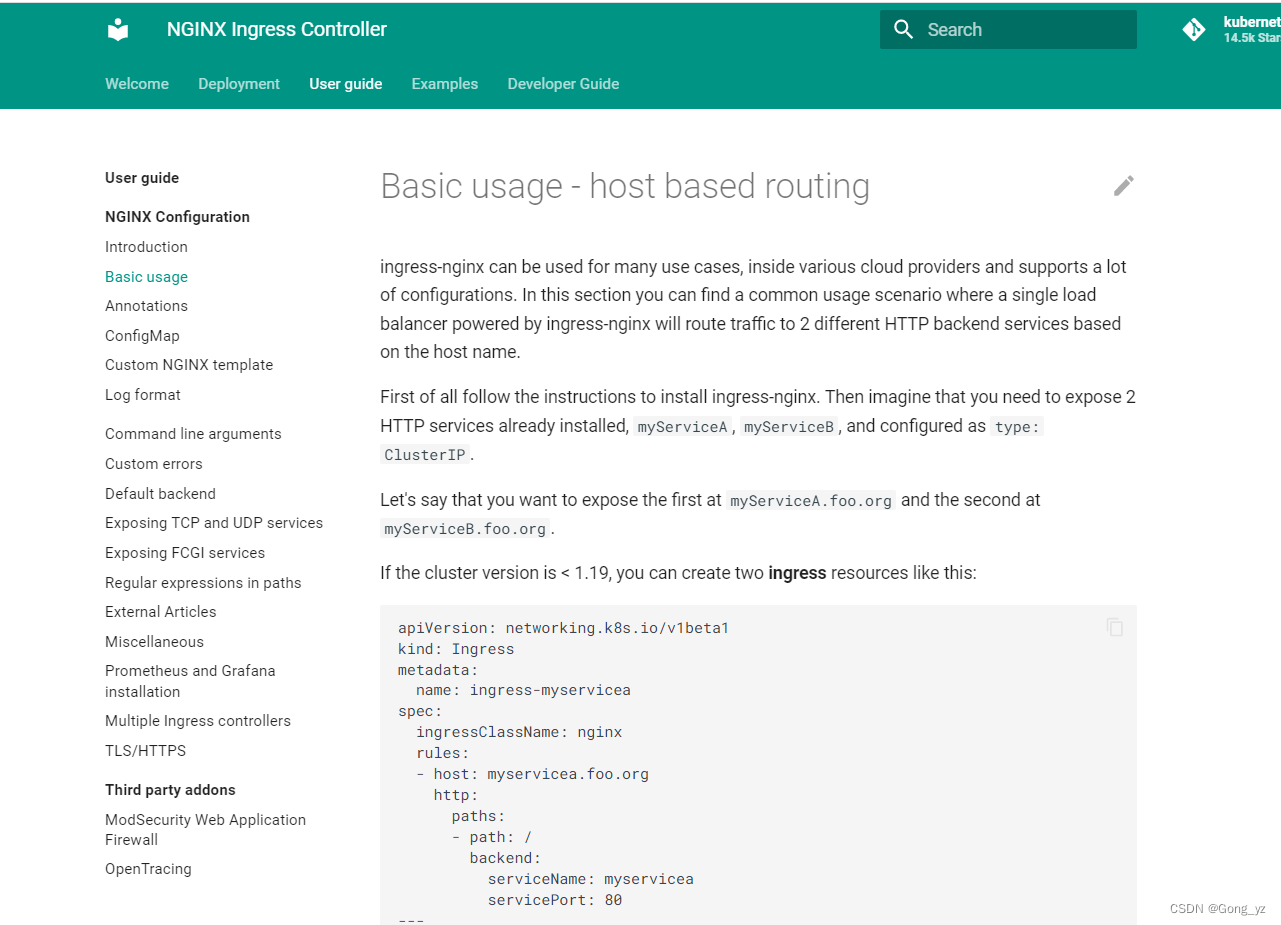Open the ConfigMap page
Screen dimensions: 1281x925
point(142,336)
